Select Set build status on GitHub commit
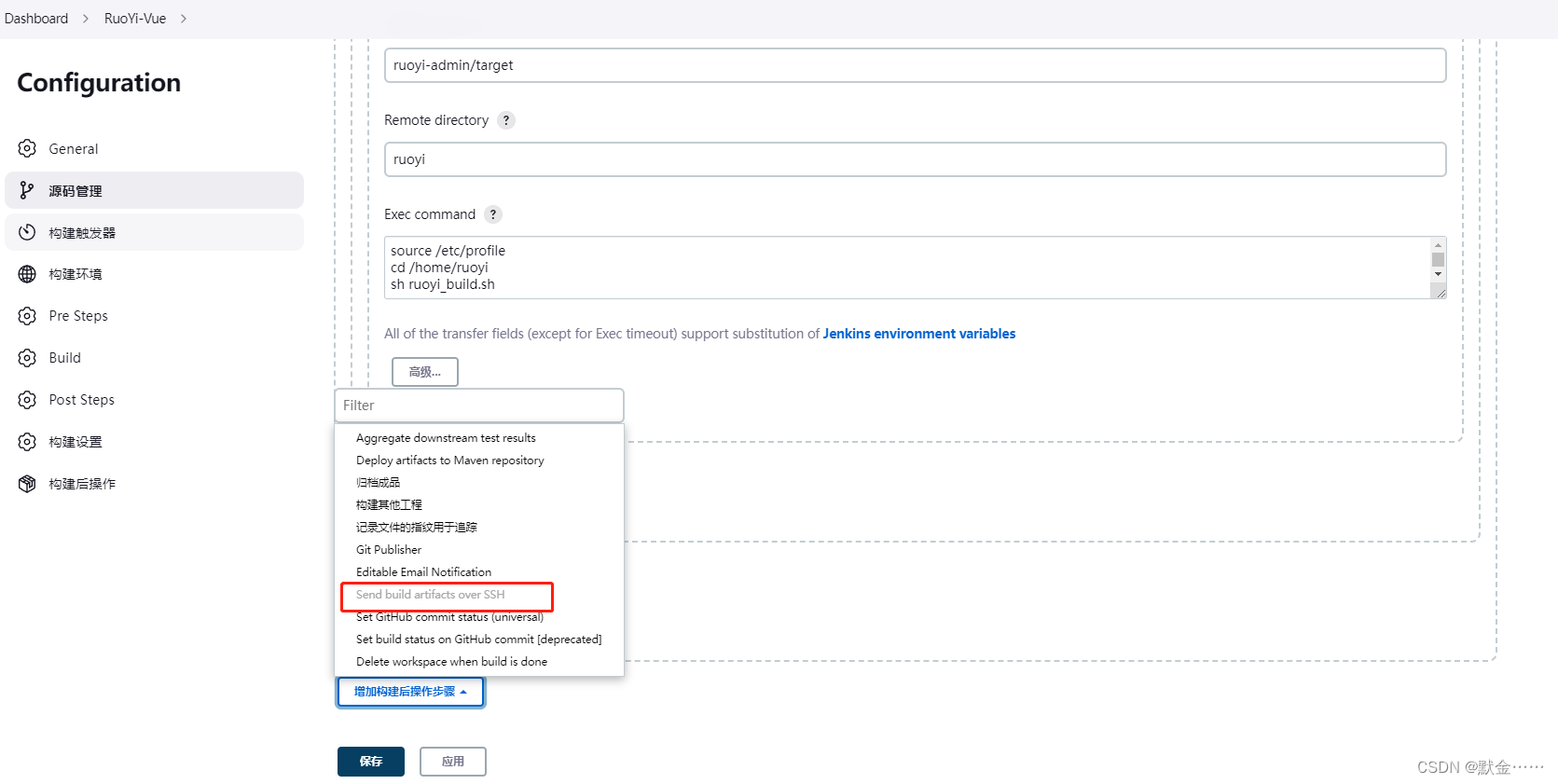 (x=479, y=640)
